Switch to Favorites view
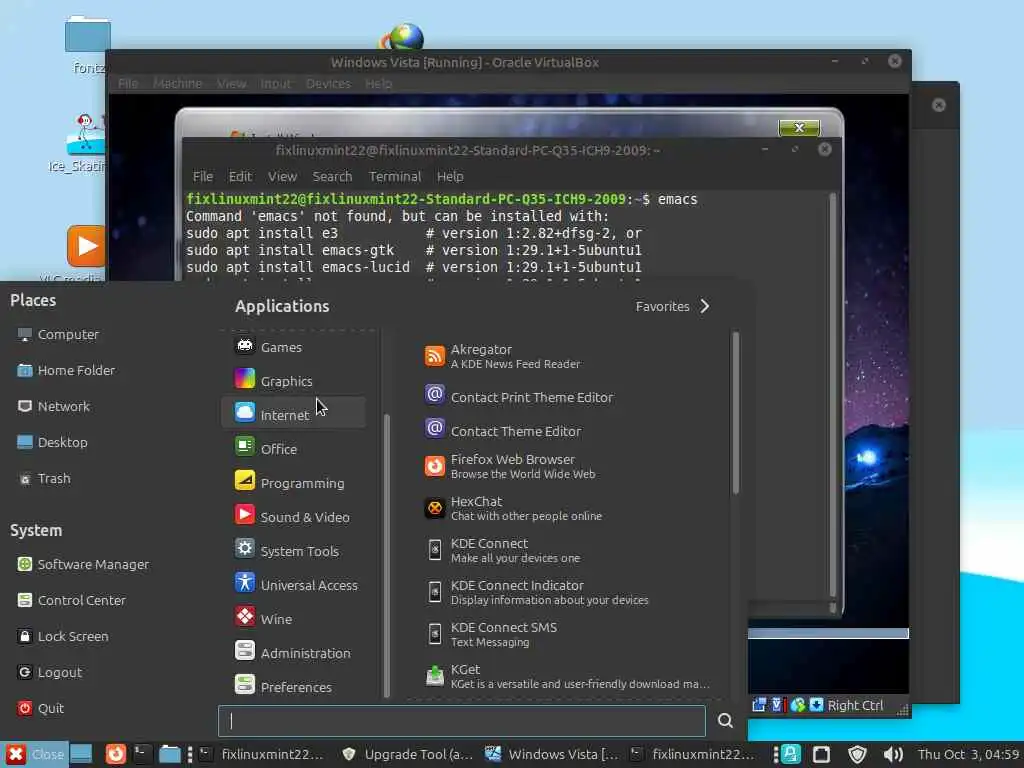This screenshot has width=1024, height=768. click(673, 306)
